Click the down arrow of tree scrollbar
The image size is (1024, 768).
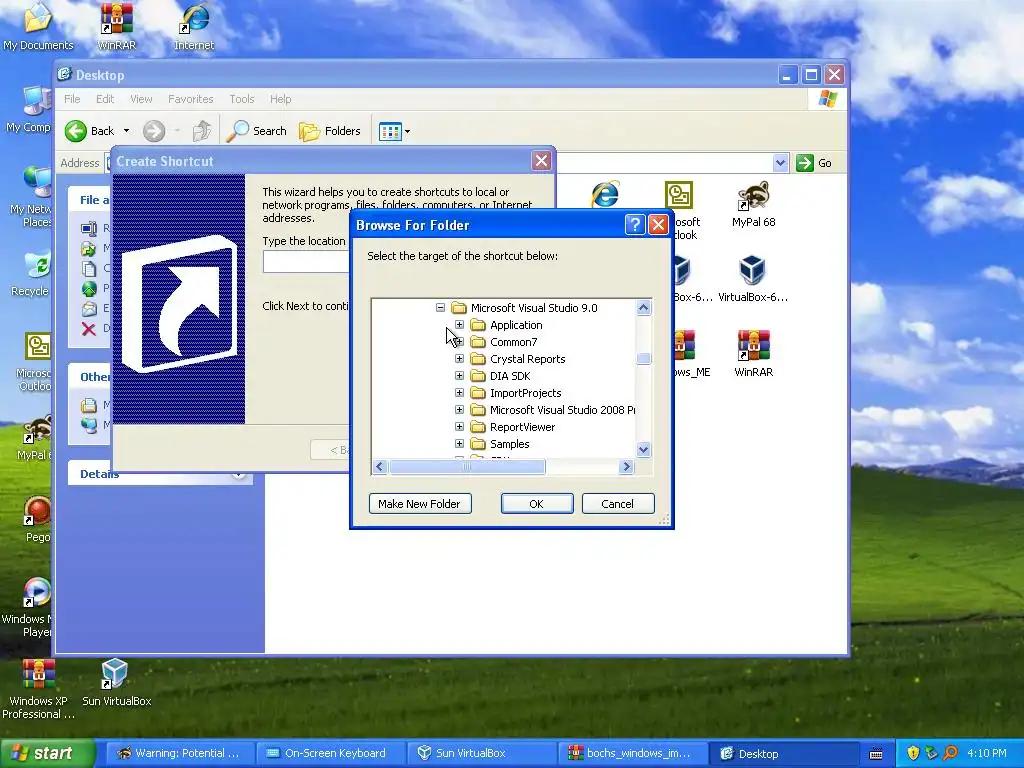643,449
